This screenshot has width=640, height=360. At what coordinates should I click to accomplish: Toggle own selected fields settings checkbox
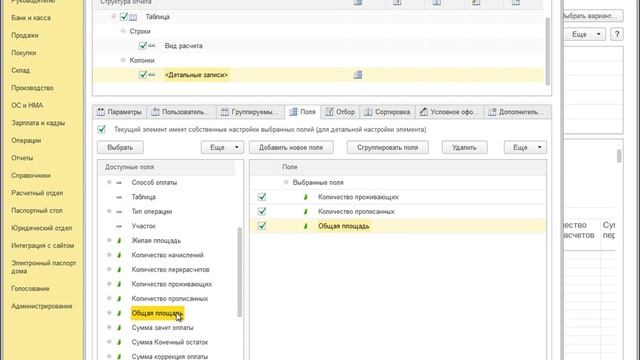click(x=102, y=129)
